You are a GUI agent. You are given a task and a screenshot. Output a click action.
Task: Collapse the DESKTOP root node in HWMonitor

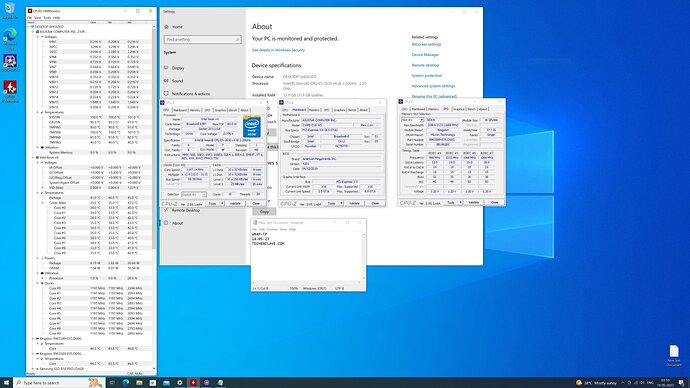[x=29, y=27]
